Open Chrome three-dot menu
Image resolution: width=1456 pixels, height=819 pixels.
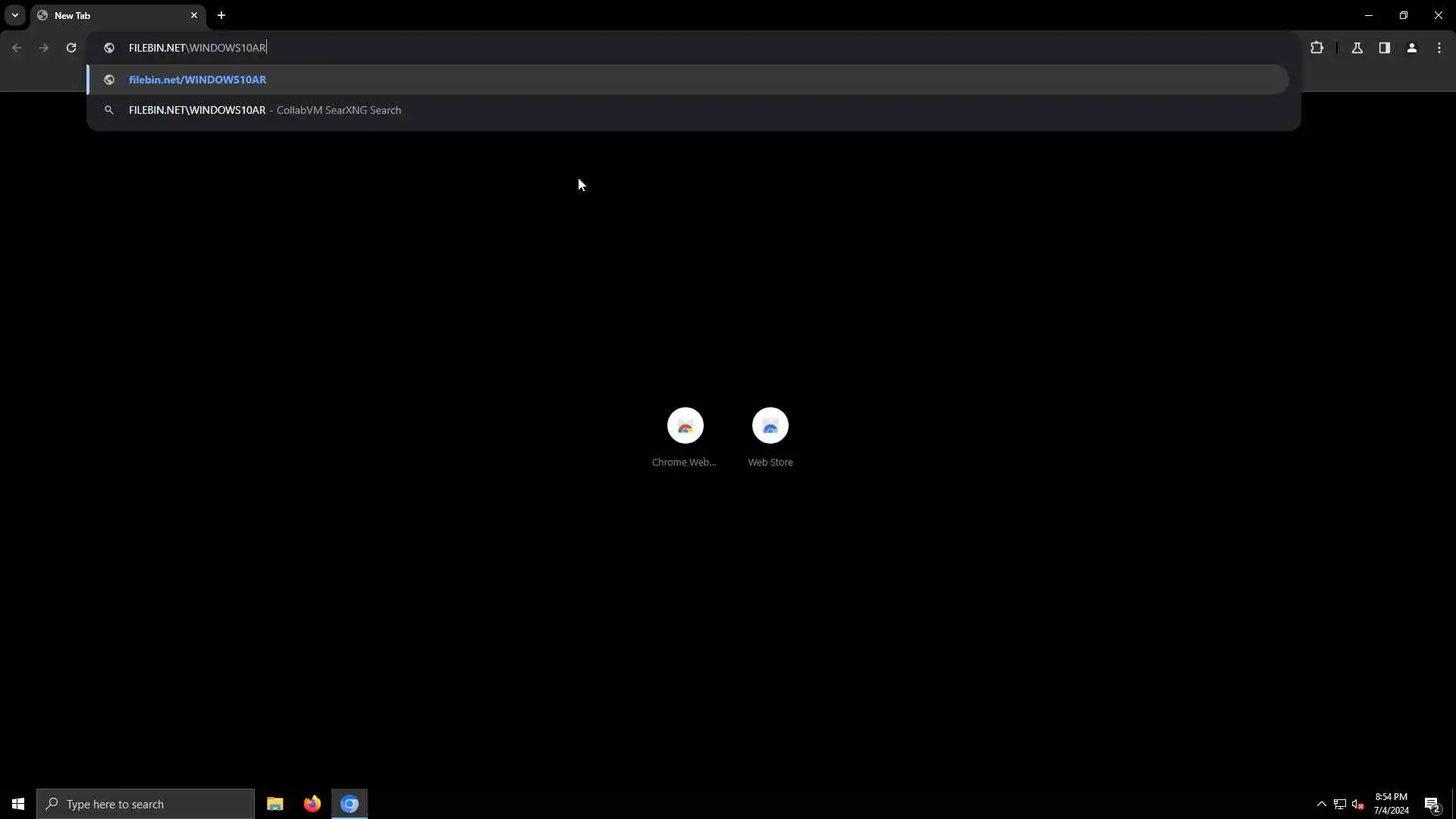1439,48
